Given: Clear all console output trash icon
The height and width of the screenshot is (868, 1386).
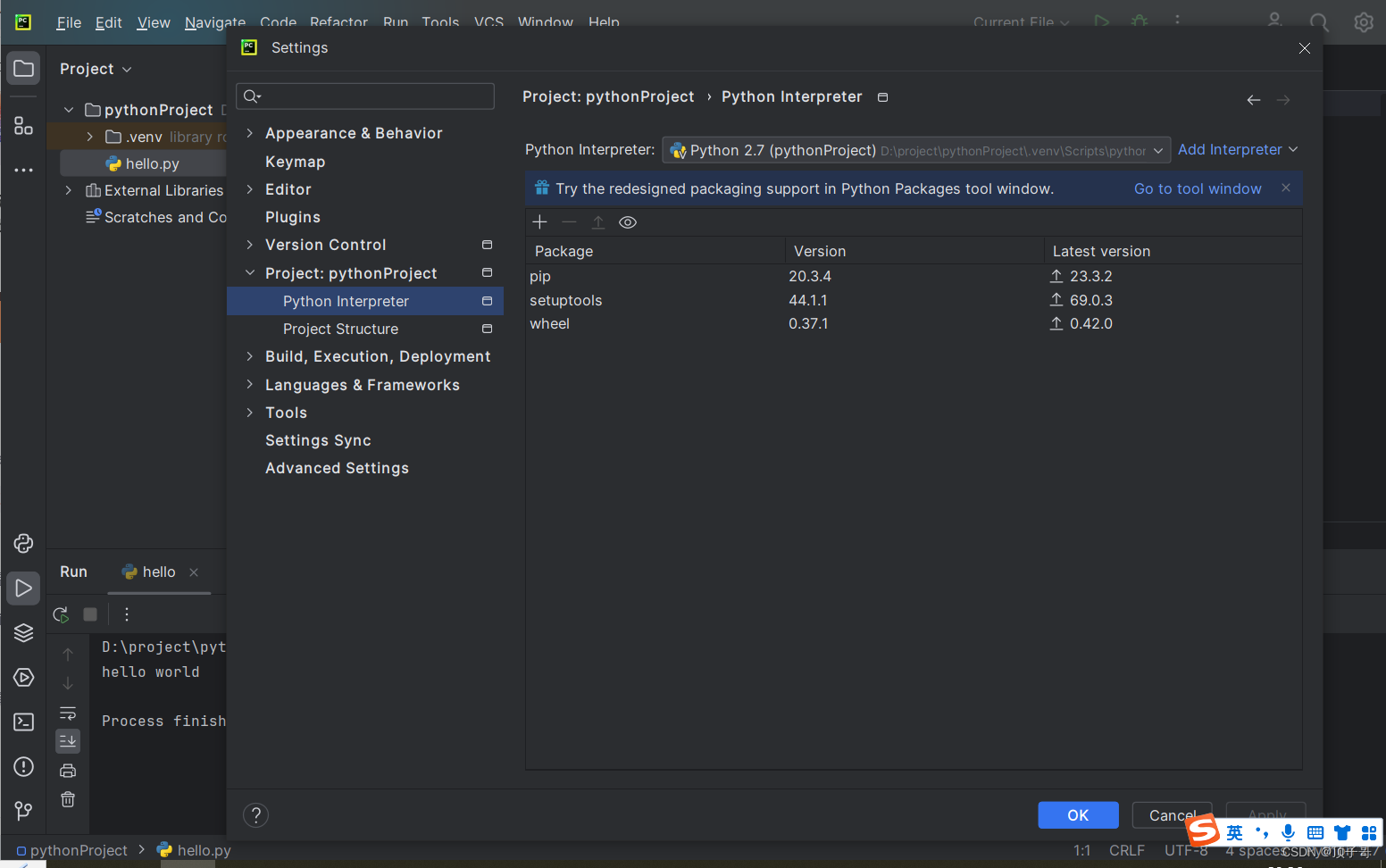Looking at the screenshot, I should [x=68, y=799].
